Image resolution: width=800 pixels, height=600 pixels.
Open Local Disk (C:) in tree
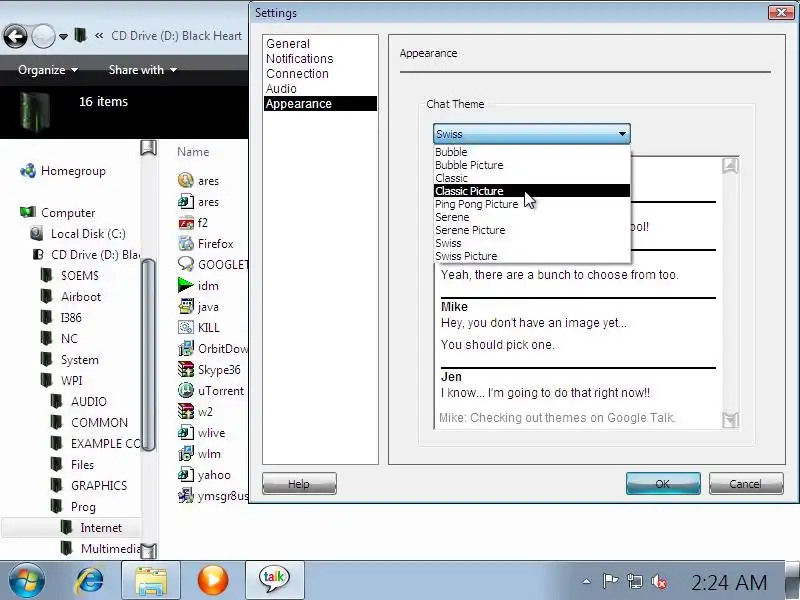tap(88, 234)
